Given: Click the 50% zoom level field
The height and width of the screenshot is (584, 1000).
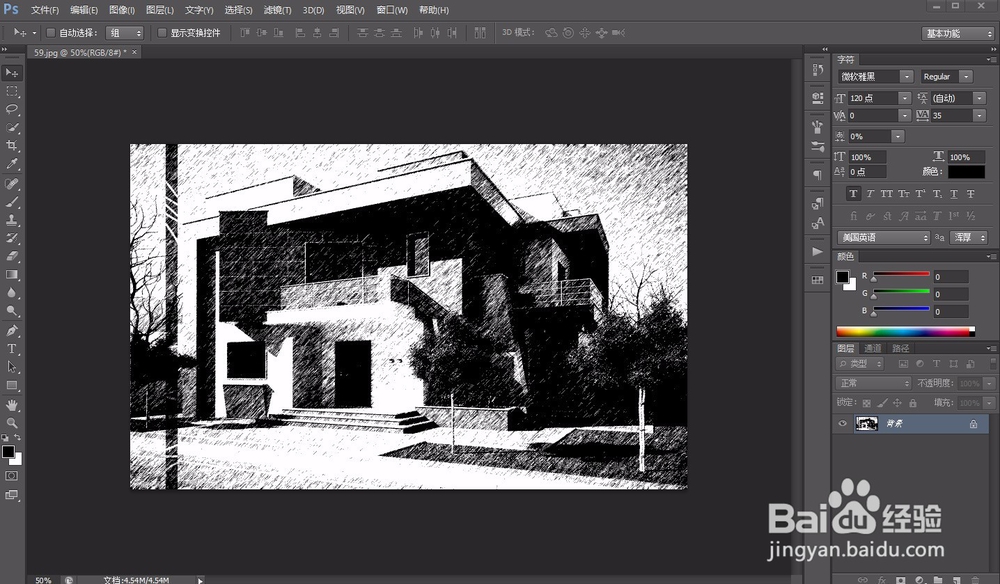Looking at the screenshot, I should coord(43,580).
